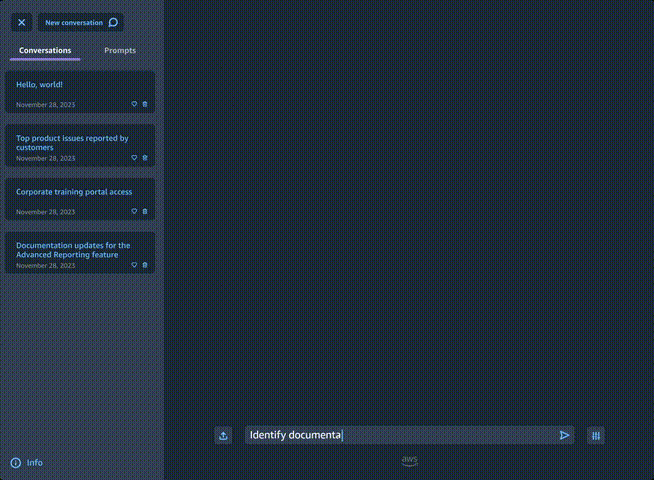Open Corporate training portal access conversation

80,199
